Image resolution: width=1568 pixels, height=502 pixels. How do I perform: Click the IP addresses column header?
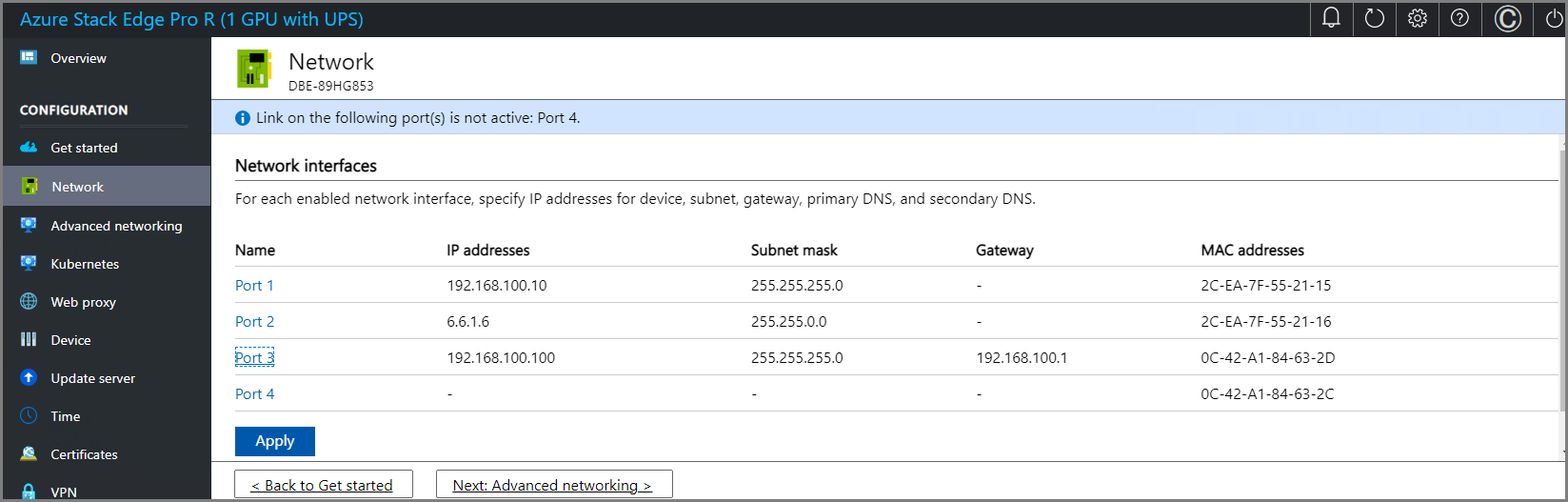click(x=487, y=251)
